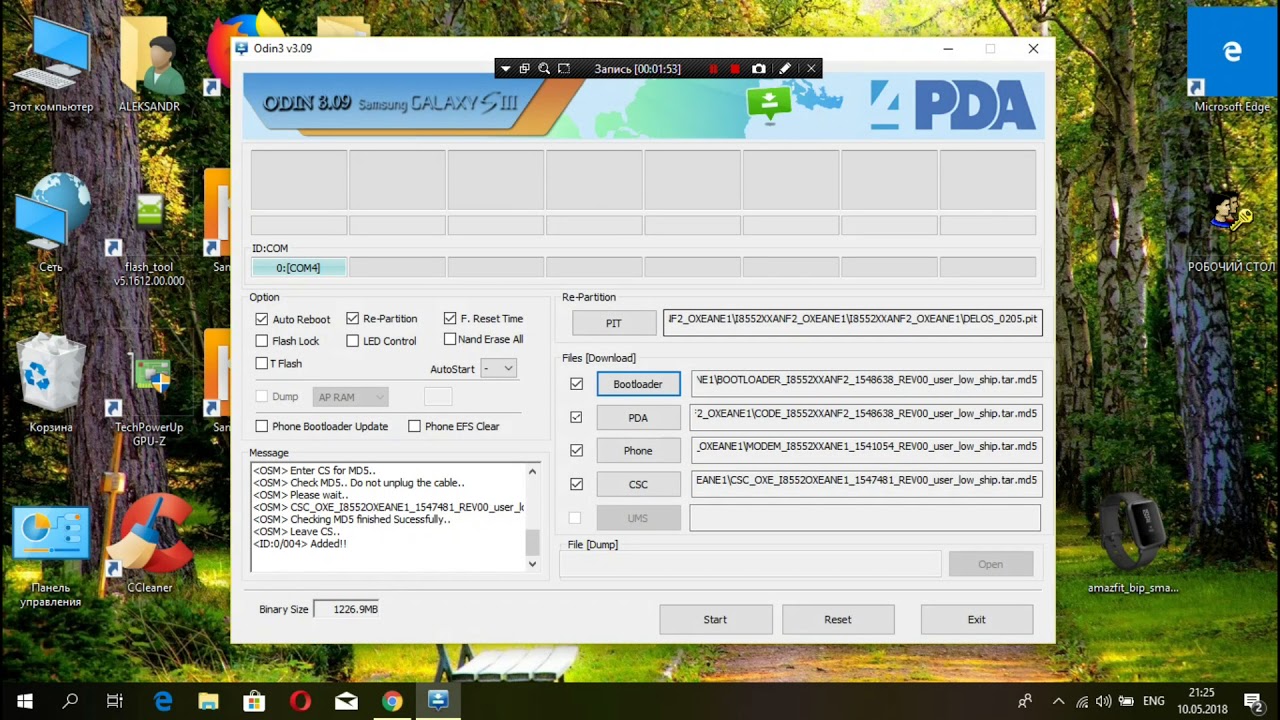The image size is (1280, 720).
Task: Open Chrome from the taskbar
Action: tap(392, 701)
